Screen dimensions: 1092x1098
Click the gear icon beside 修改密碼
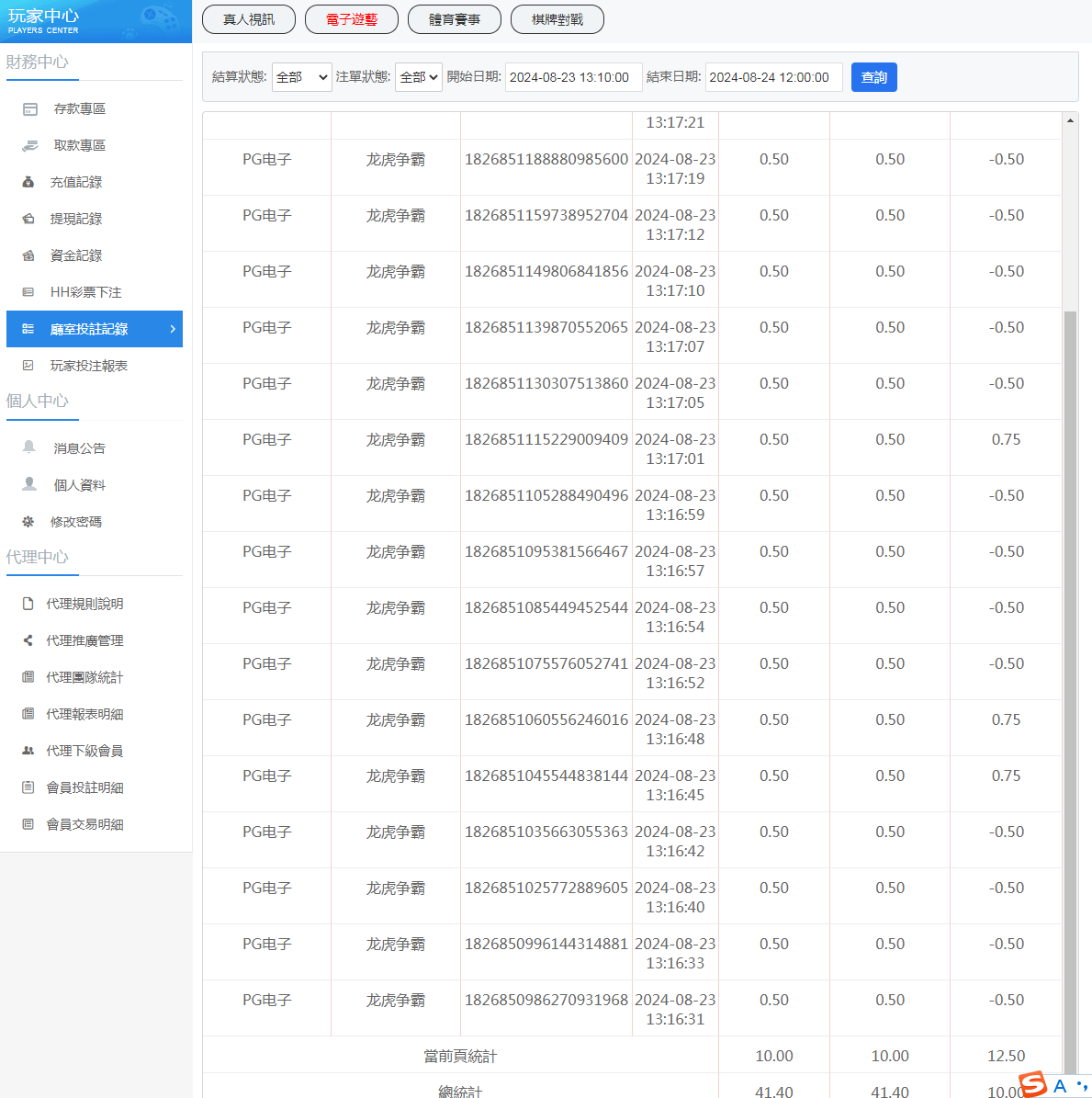pyautogui.click(x=28, y=522)
